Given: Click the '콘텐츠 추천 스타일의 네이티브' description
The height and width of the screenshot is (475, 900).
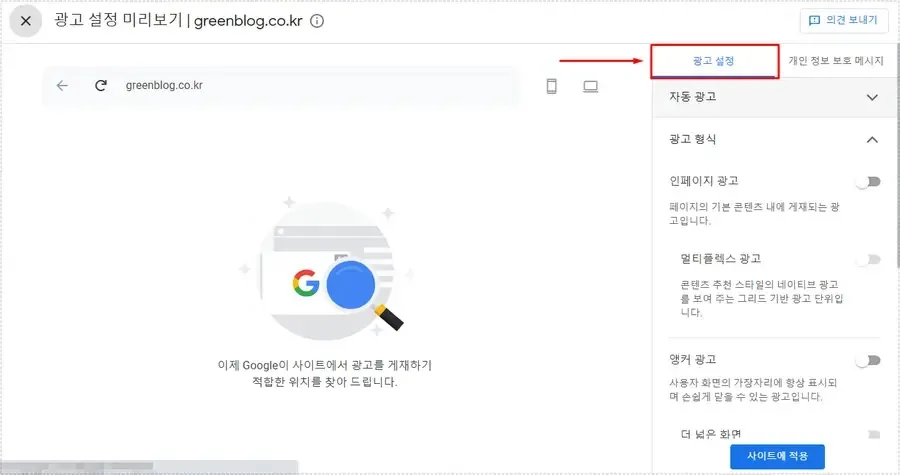Looking at the screenshot, I should point(762,299).
